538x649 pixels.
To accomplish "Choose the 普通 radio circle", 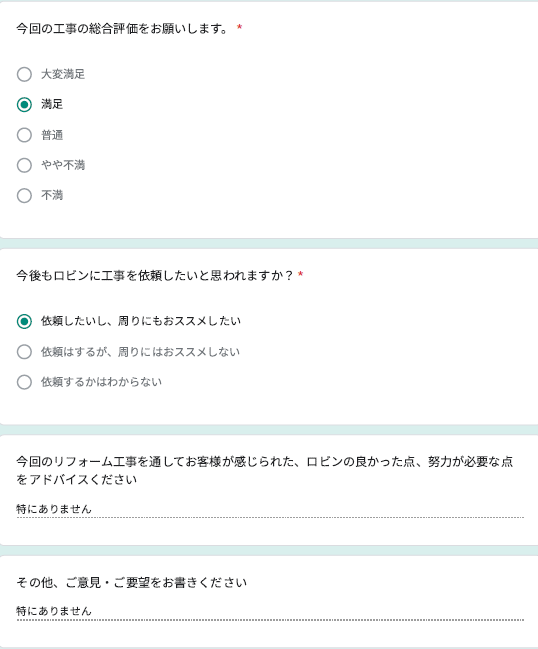I will 24,135.
